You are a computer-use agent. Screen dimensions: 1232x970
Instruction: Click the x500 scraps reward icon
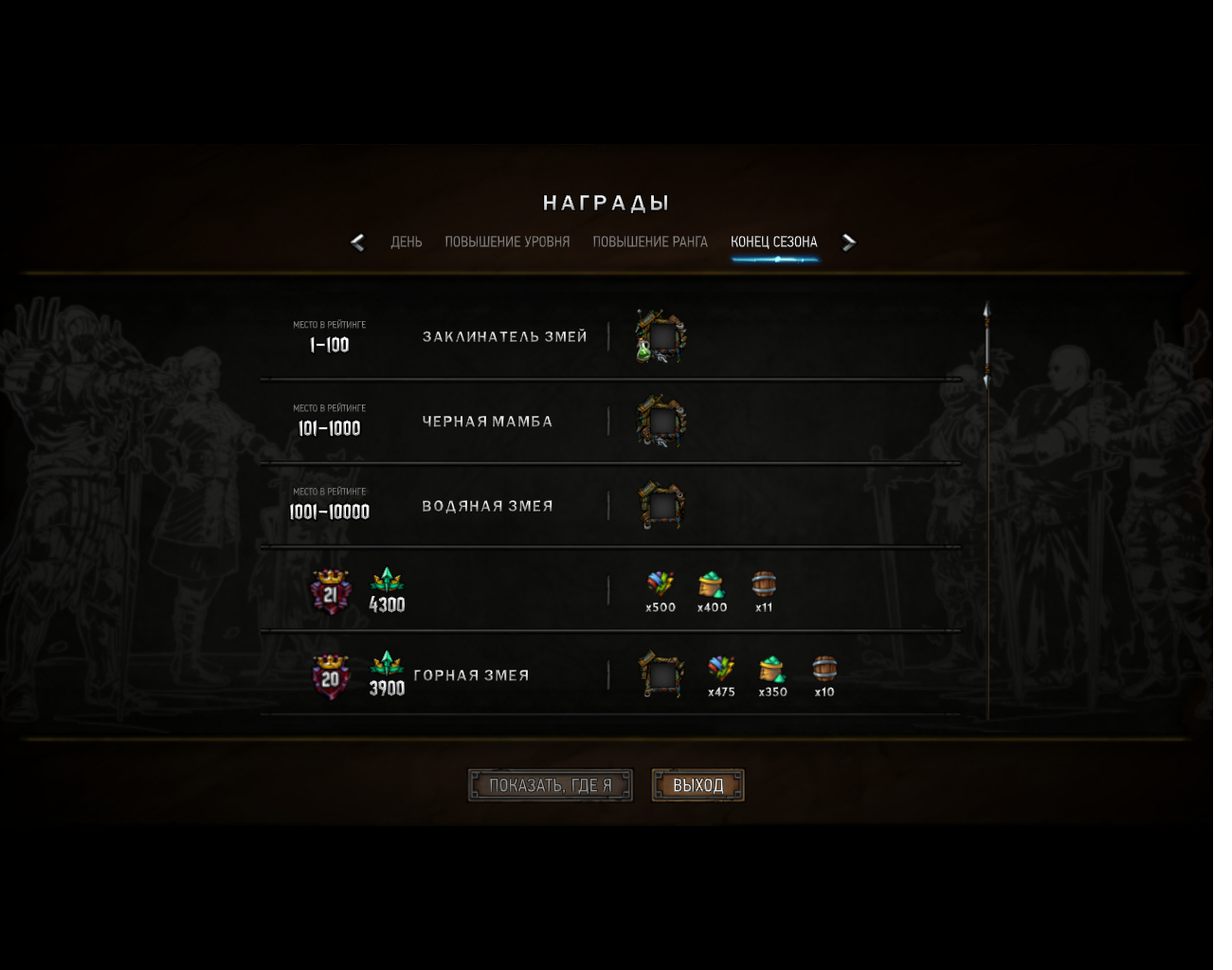coord(661,584)
